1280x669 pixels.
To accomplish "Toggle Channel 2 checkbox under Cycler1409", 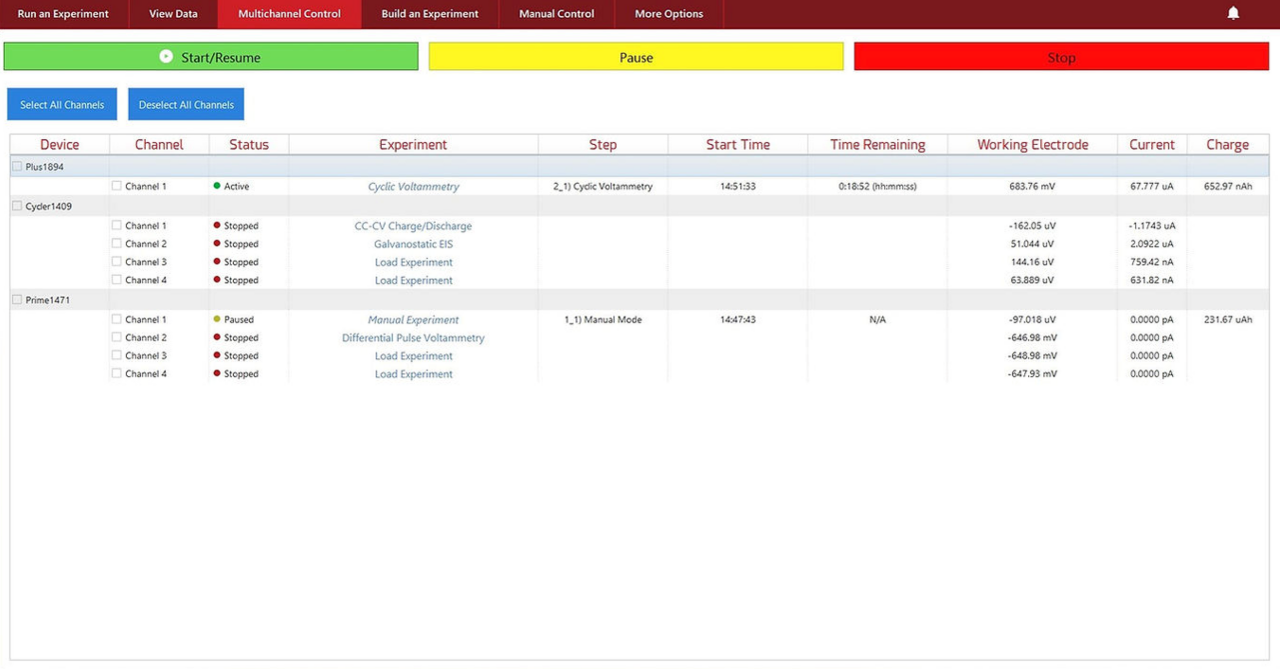I will click(117, 244).
